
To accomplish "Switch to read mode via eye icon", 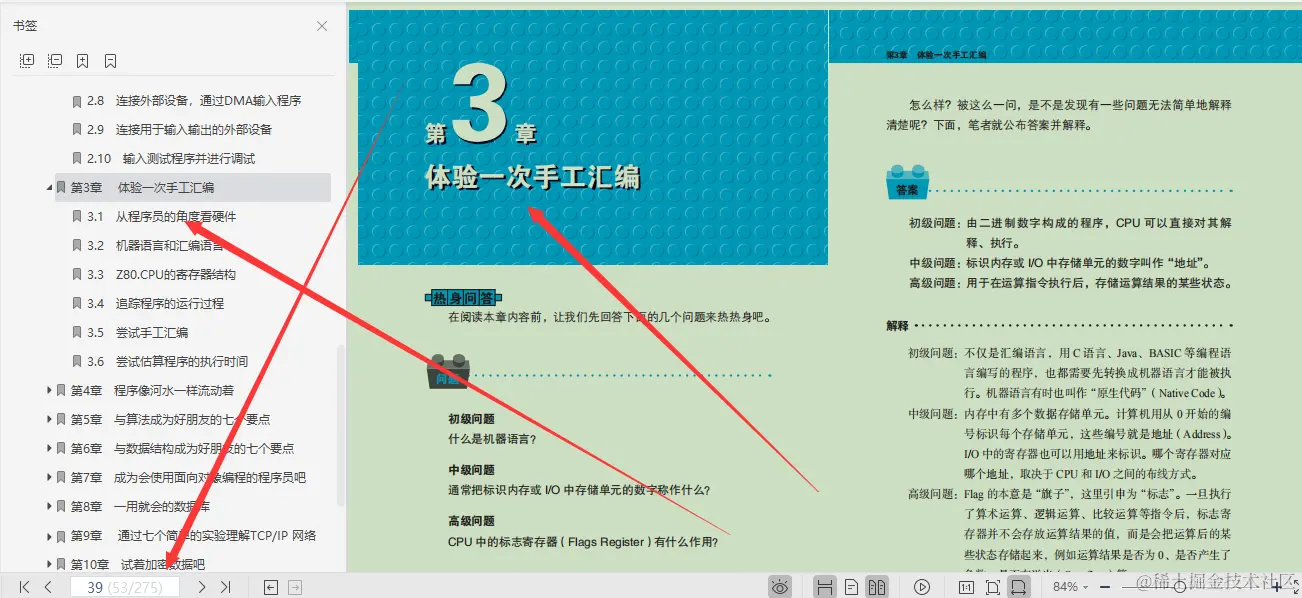I will 780,586.
